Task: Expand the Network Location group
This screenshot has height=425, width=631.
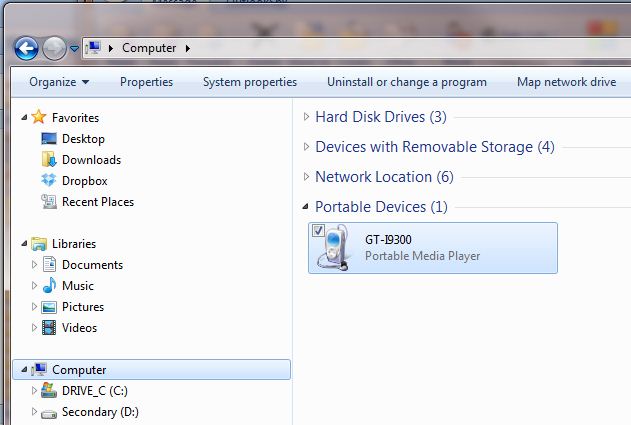Action: (306, 176)
